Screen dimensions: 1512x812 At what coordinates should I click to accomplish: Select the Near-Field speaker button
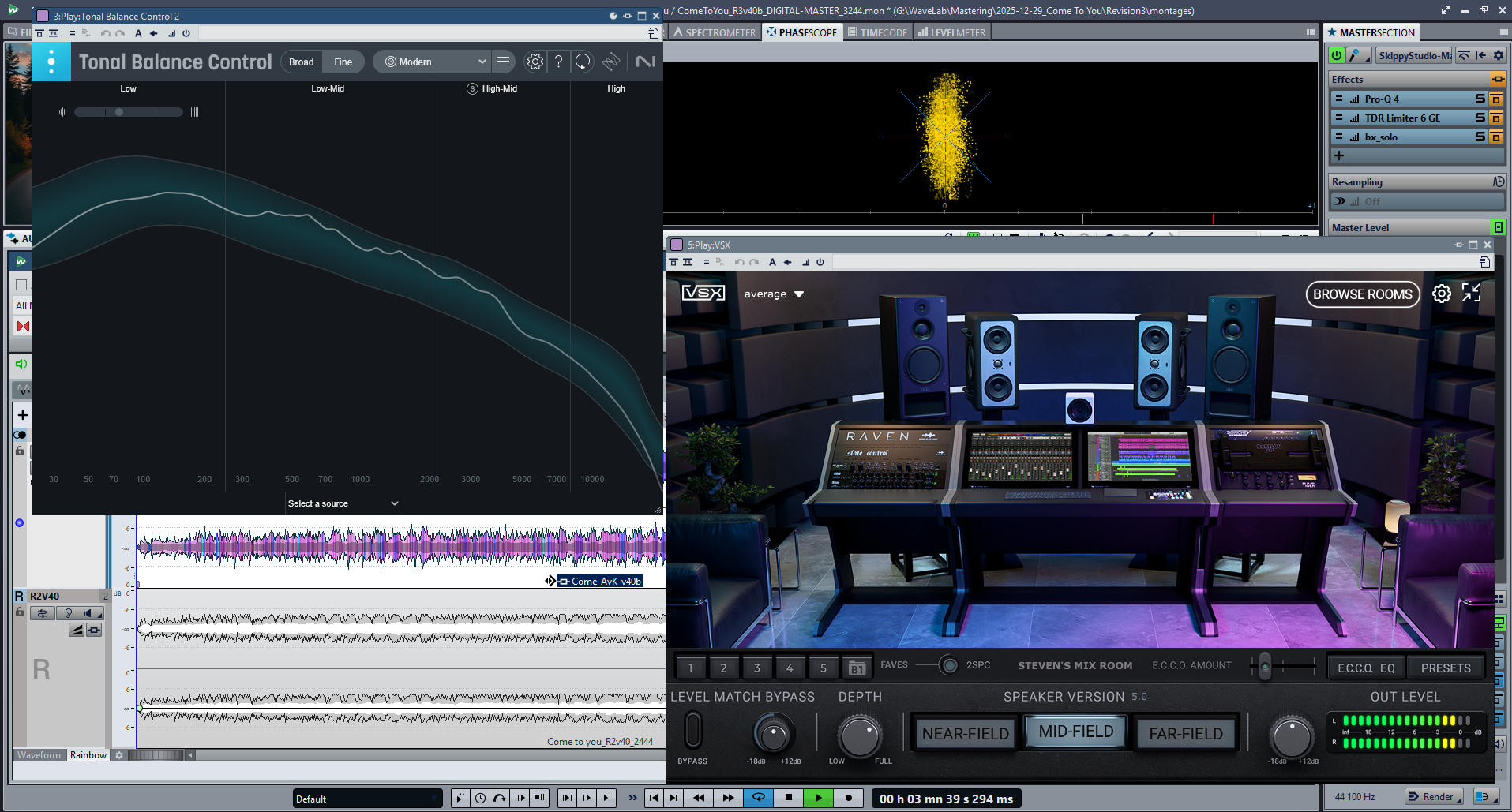tap(965, 734)
